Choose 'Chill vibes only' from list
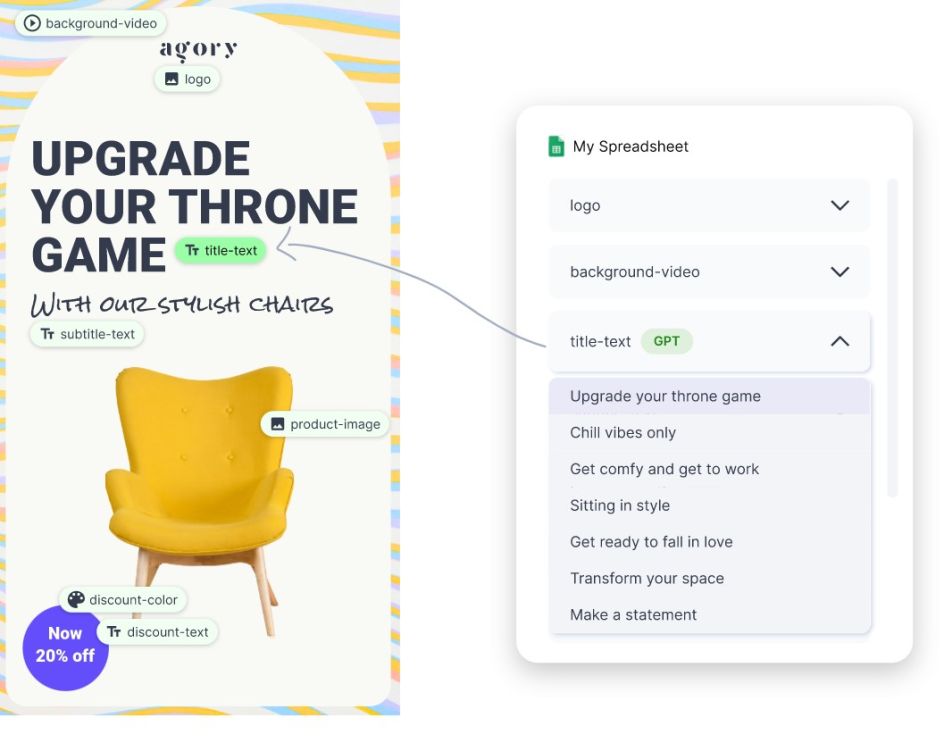944x743 pixels. click(623, 433)
